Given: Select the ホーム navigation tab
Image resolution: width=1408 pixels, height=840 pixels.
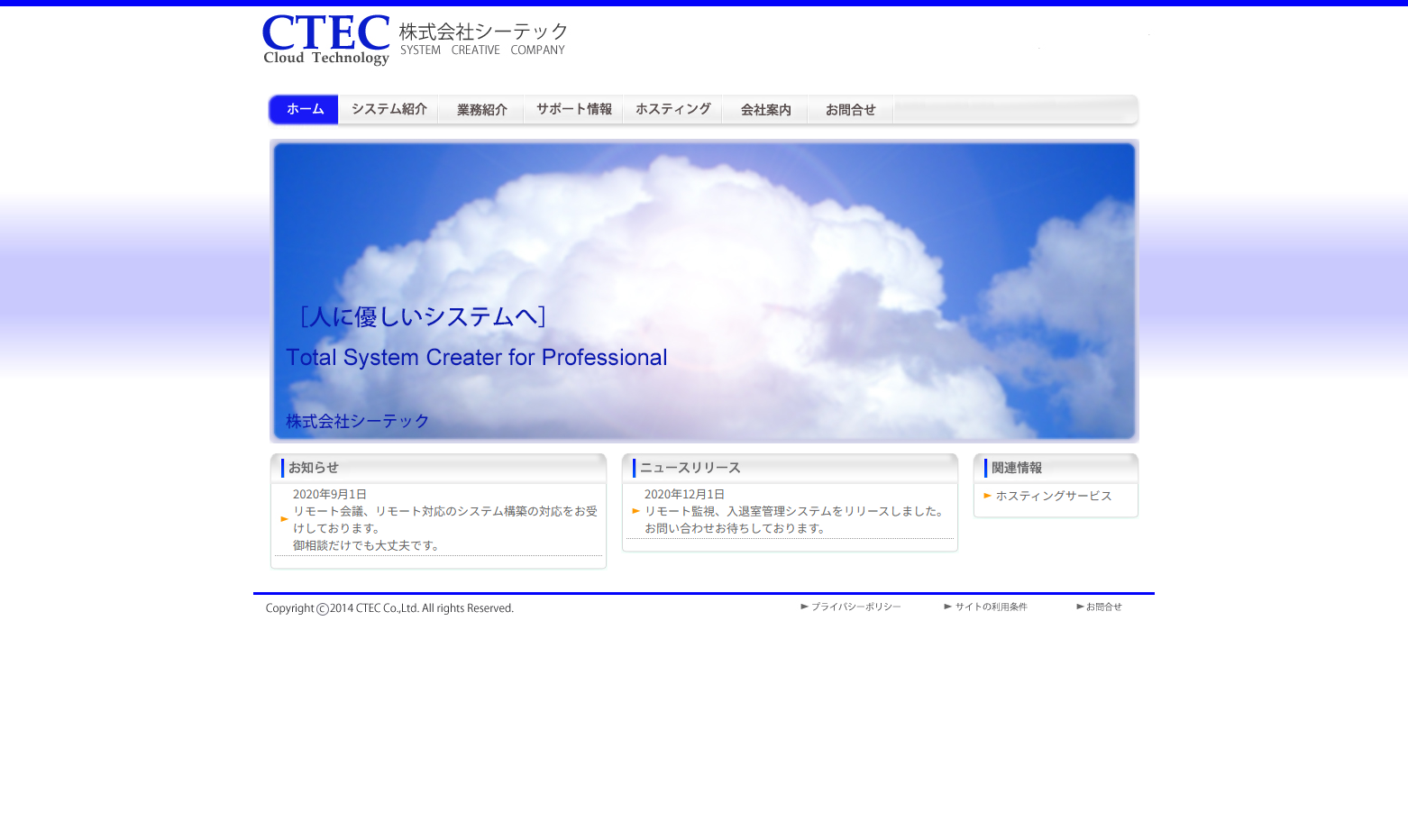Looking at the screenshot, I should (303, 109).
